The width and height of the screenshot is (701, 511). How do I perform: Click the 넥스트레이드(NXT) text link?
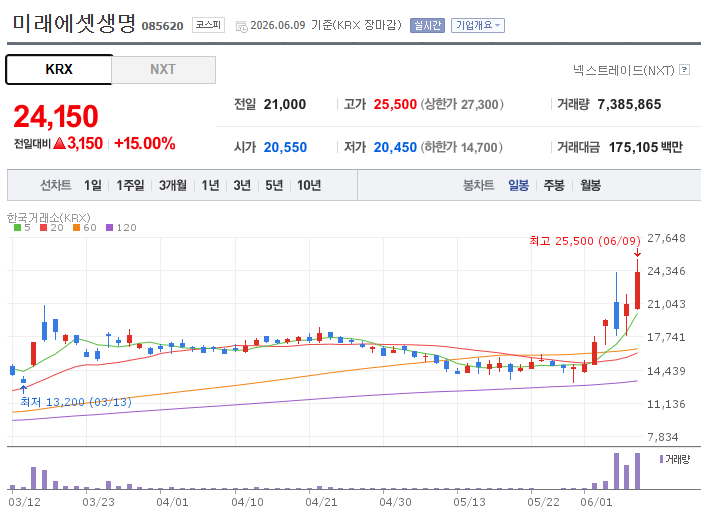pos(624,70)
